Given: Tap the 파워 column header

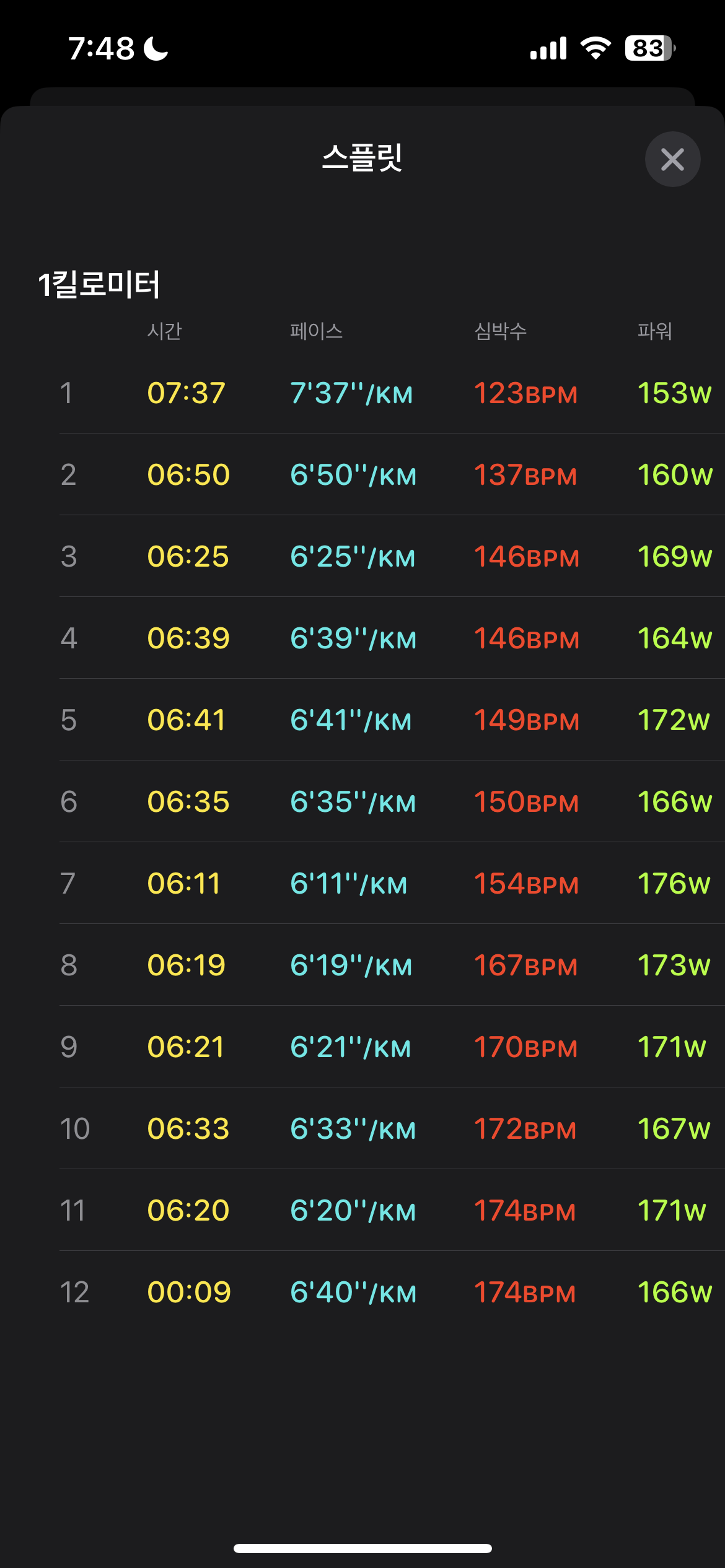Looking at the screenshot, I should point(654,331).
